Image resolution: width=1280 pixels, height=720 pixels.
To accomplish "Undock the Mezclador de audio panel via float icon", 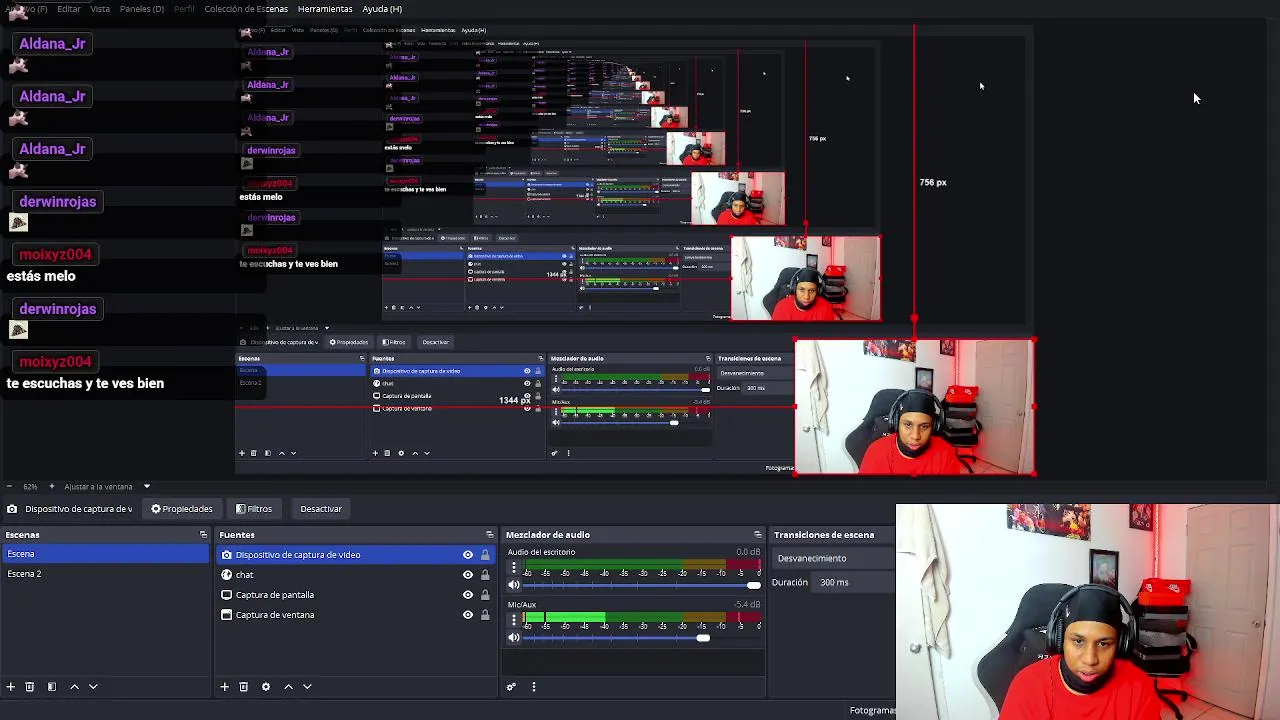I will [758, 535].
